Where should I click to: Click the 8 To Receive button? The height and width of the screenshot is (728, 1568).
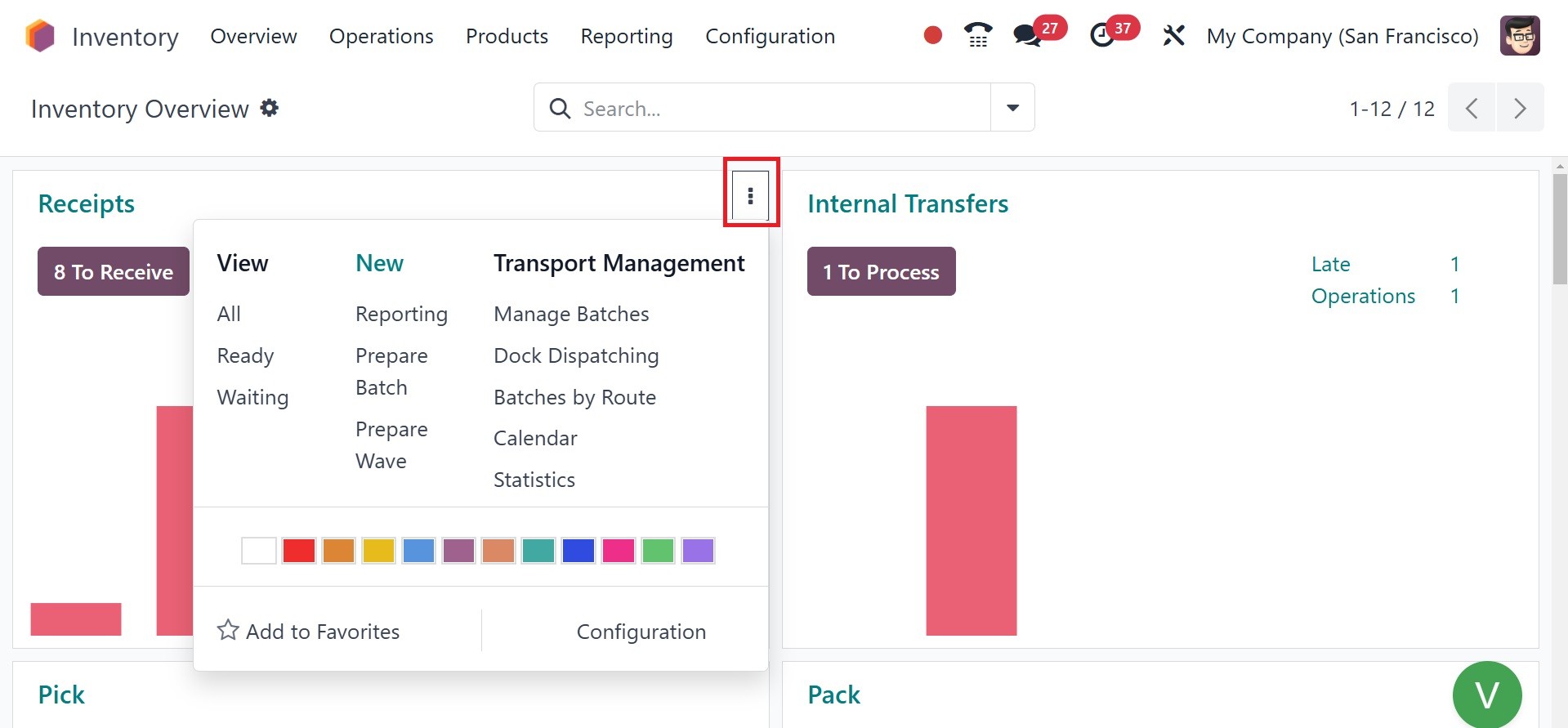[x=114, y=272]
